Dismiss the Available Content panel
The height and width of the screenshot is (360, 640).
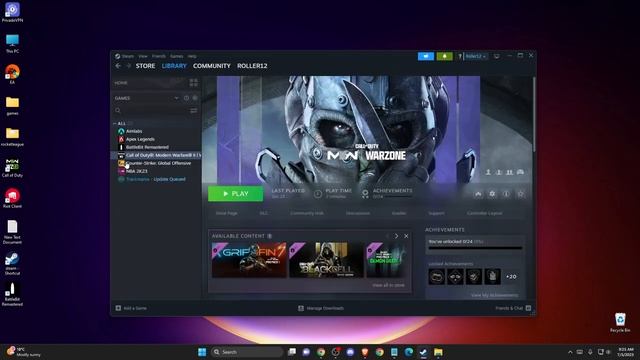[406, 236]
